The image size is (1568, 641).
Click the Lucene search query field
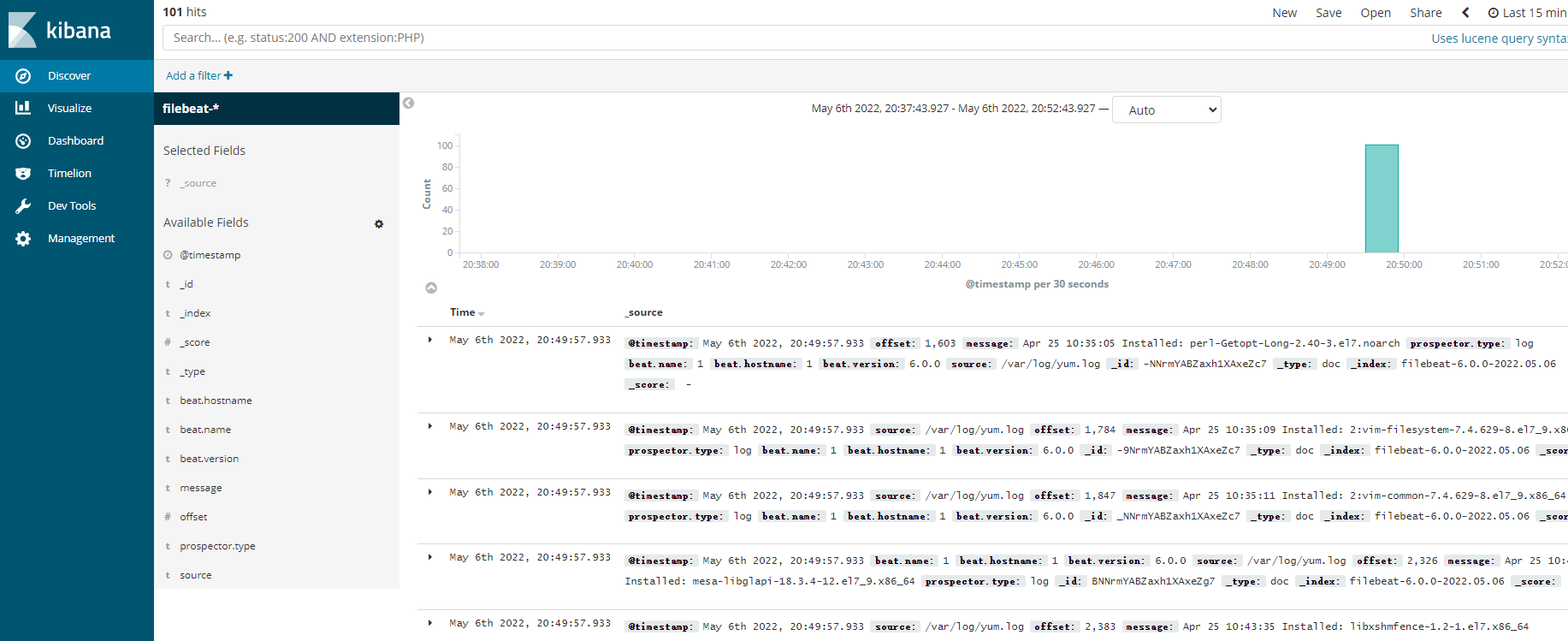point(796,38)
